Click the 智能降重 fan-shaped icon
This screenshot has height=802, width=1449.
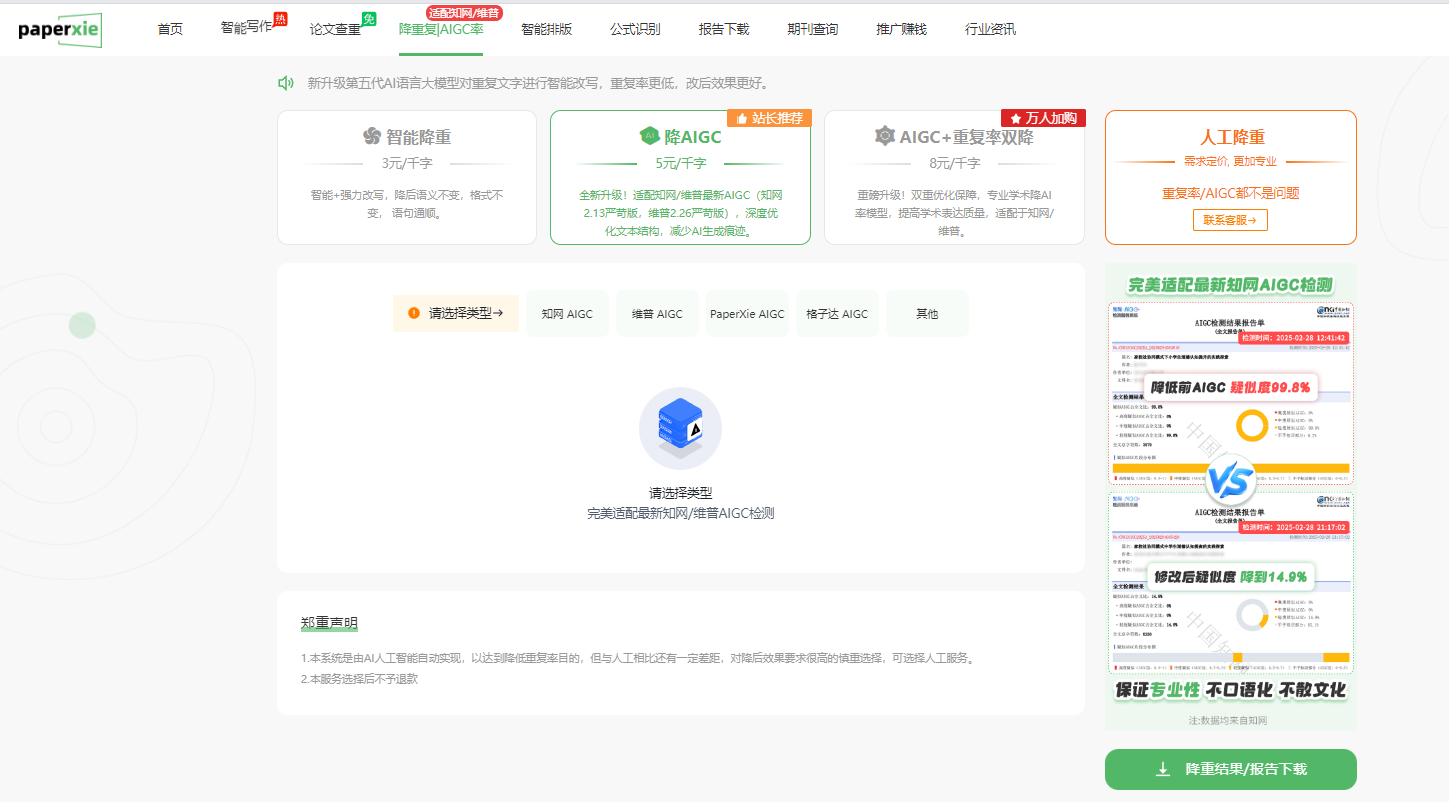click(372, 137)
